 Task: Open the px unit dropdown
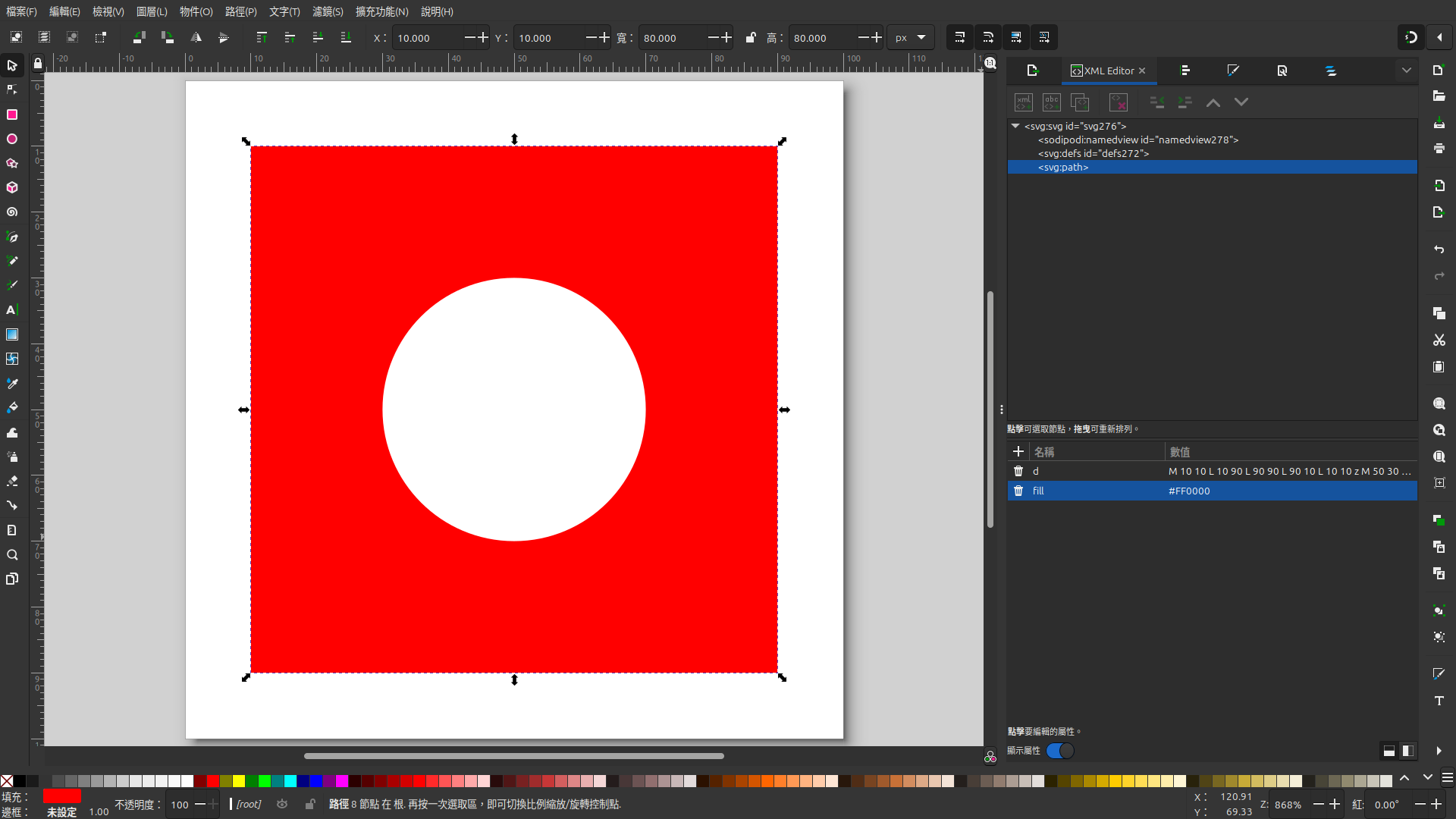tap(911, 38)
